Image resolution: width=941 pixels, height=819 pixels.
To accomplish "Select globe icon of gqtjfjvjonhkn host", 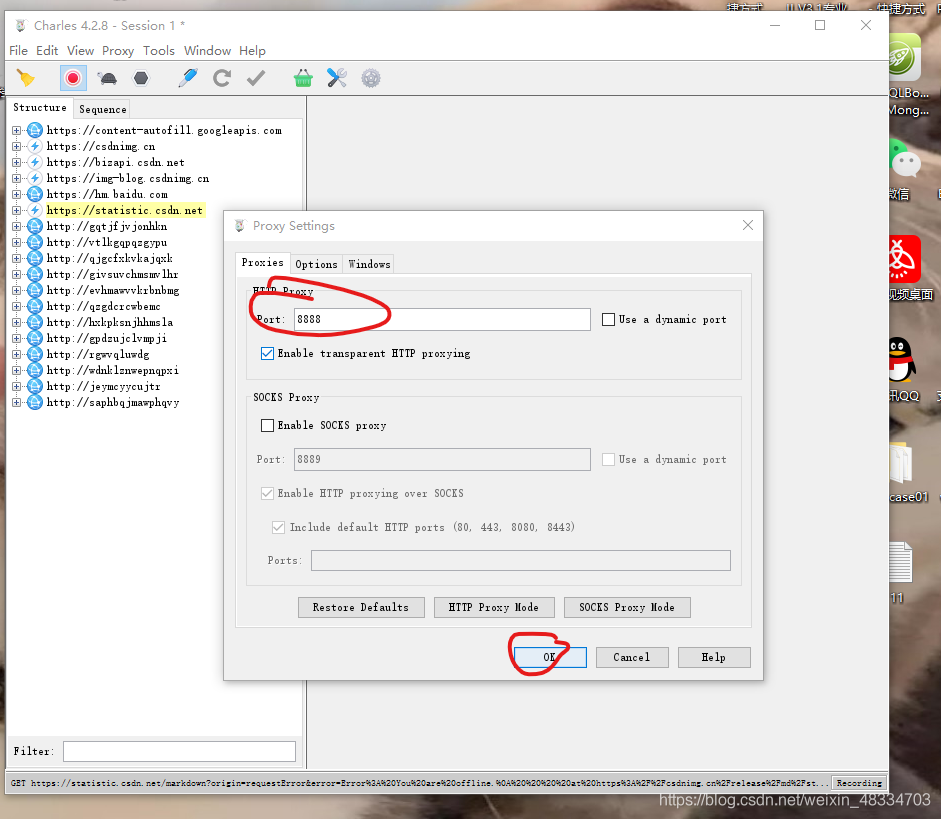I will 35,226.
